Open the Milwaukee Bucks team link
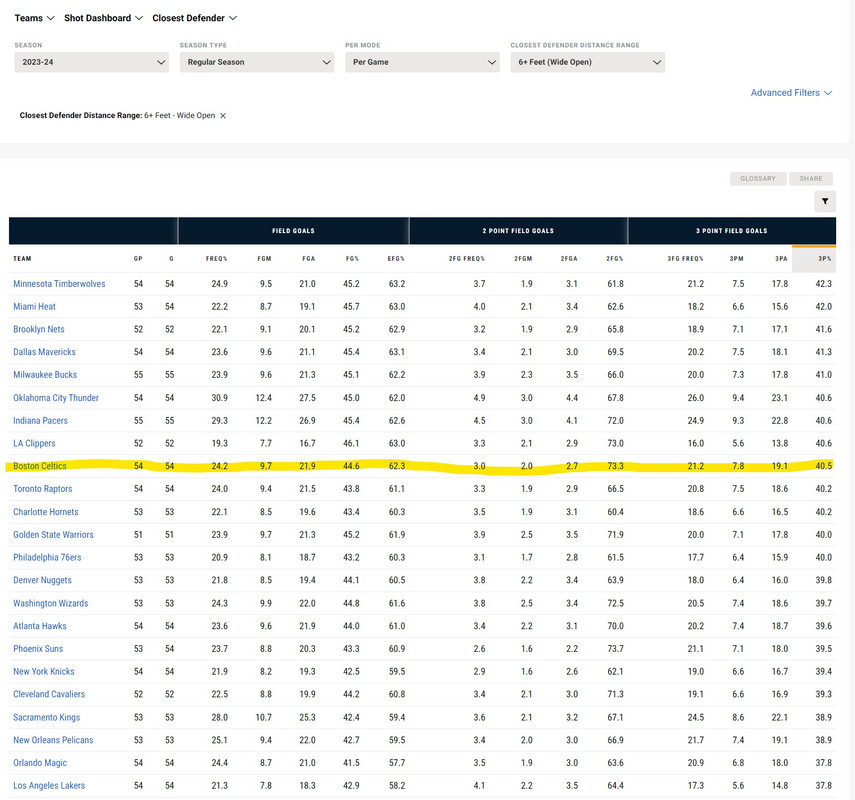Viewport: 855px width, 800px height. point(45,375)
